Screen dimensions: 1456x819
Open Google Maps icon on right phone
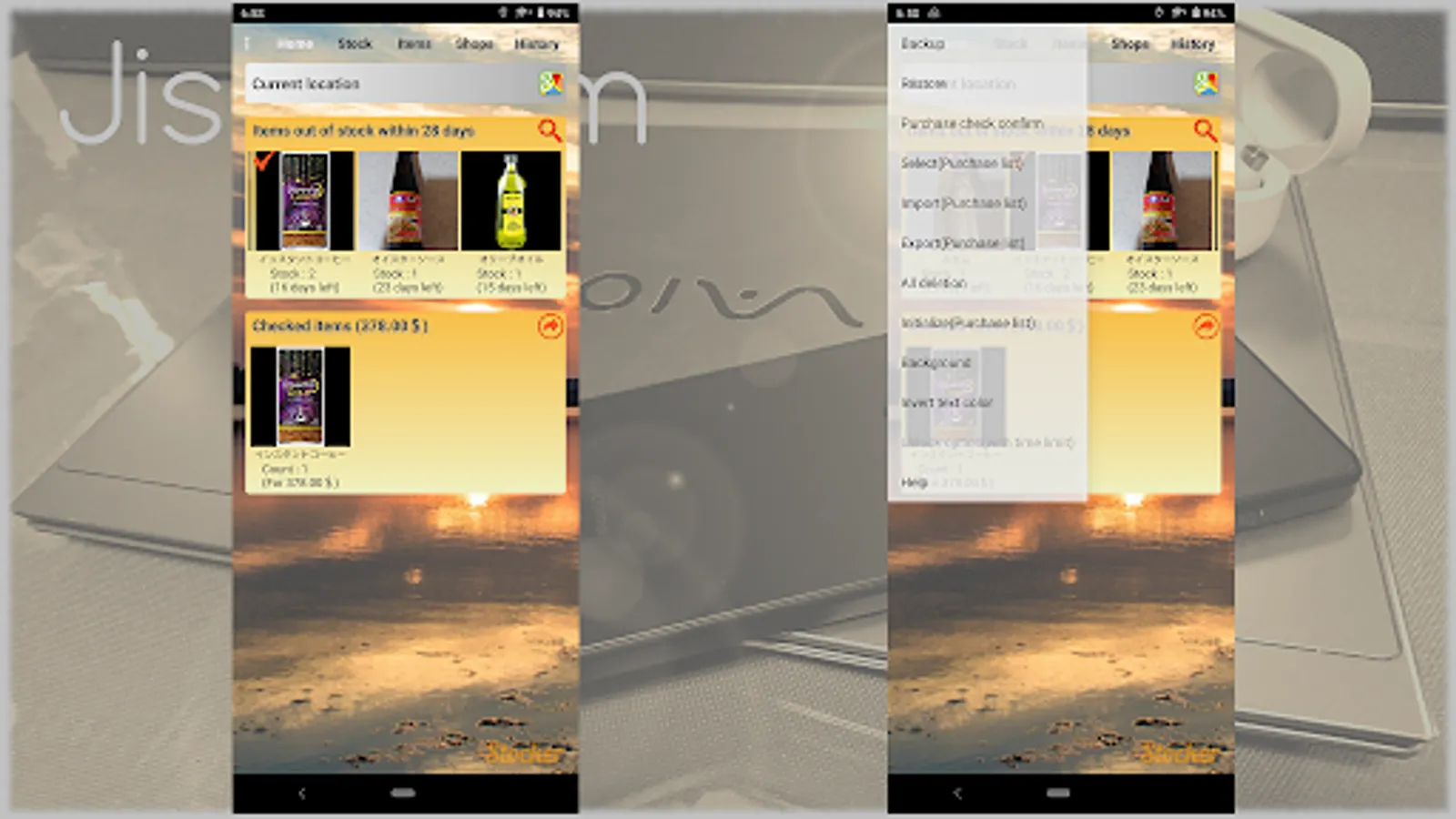(1206, 84)
